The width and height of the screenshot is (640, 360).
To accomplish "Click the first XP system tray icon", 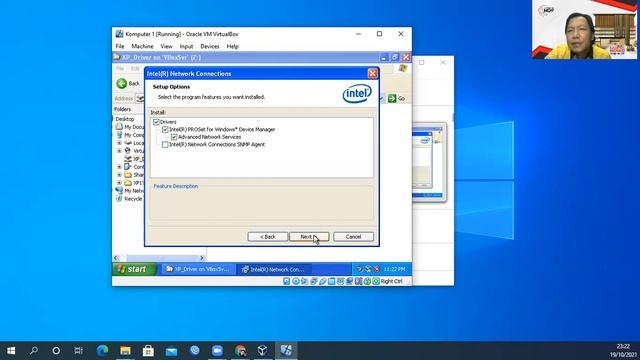I will pos(360,269).
